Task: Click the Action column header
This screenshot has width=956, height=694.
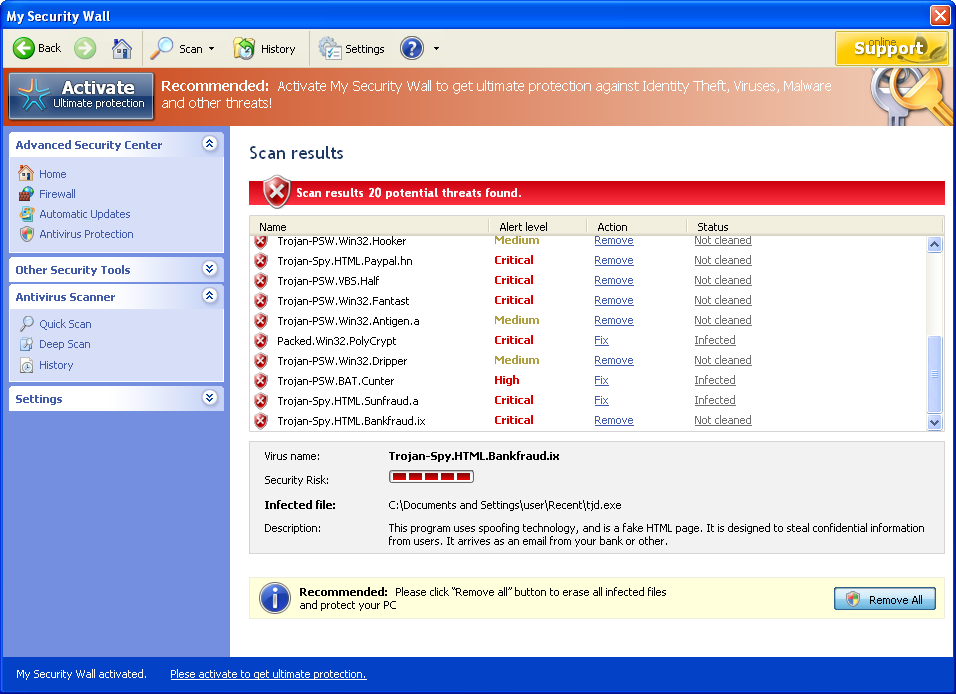Action: point(637,226)
